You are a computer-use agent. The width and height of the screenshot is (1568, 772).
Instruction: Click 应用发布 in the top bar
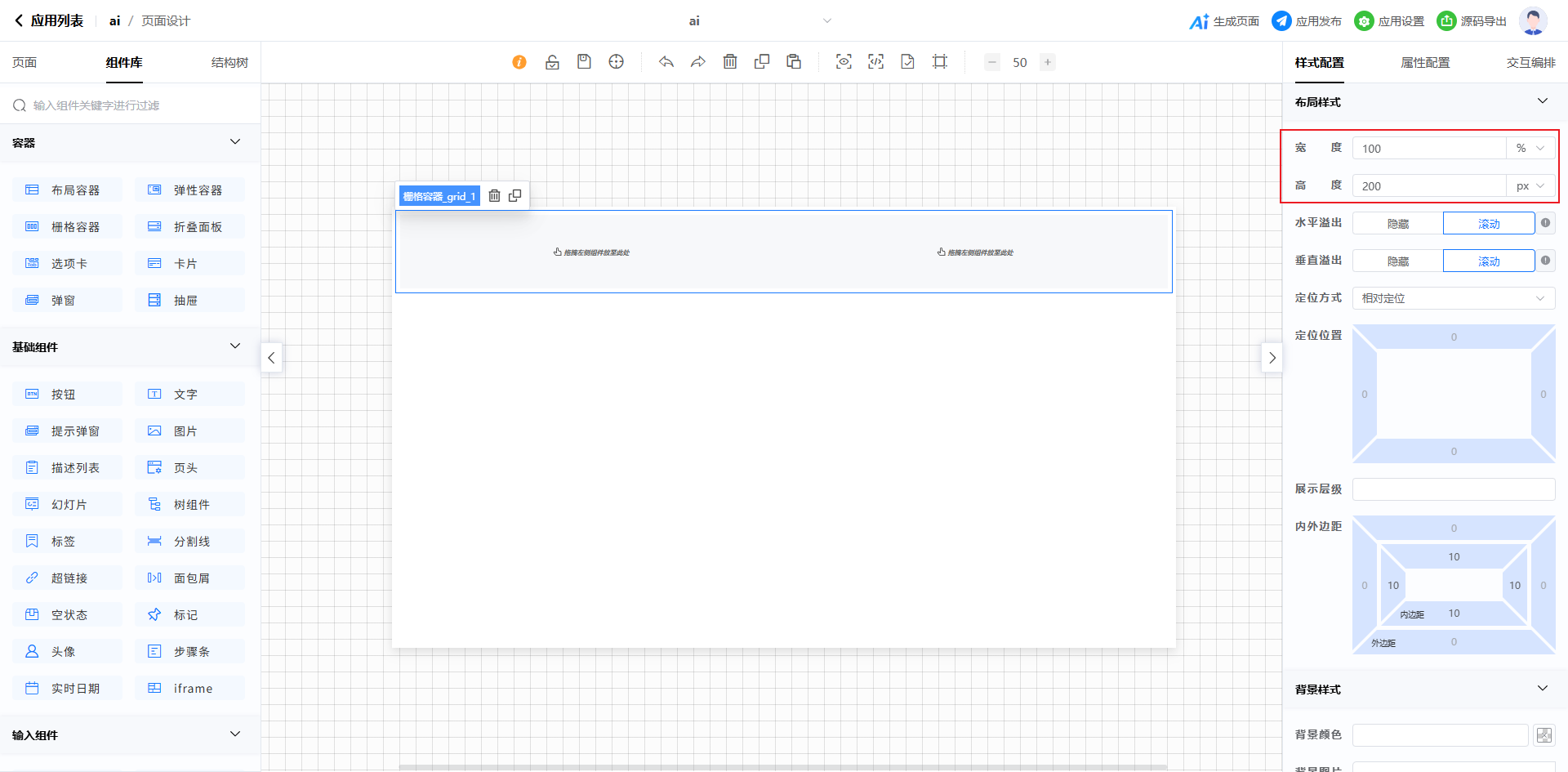pyautogui.click(x=1307, y=21)
